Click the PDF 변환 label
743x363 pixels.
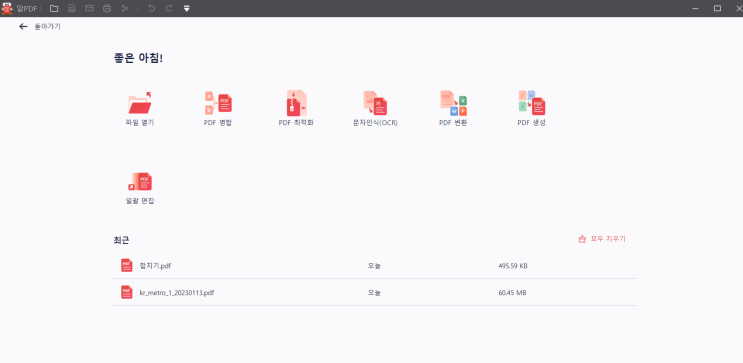tap(453, 123)
